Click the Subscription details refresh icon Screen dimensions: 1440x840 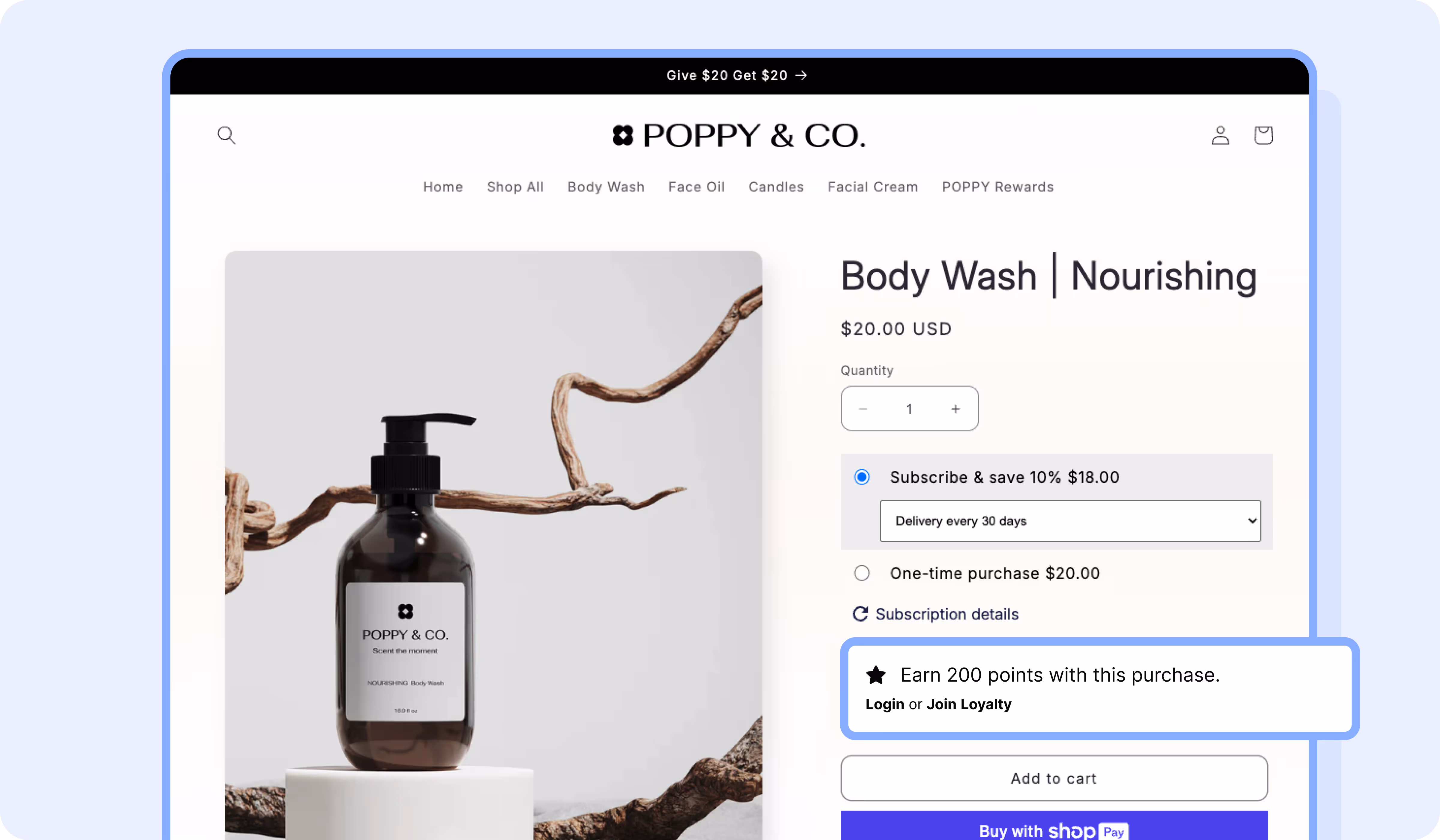[861, 614]
